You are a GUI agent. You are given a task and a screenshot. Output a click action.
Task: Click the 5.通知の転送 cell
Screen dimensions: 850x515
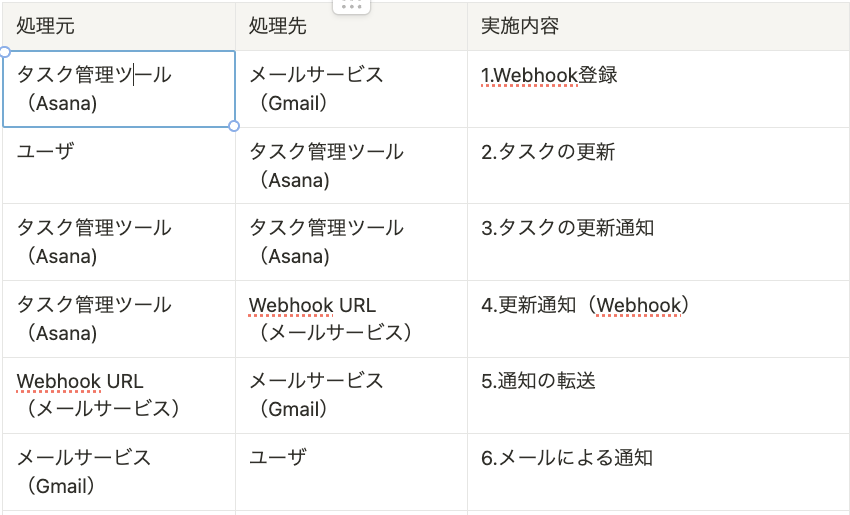pyautogui.click(x=659, y=395)
